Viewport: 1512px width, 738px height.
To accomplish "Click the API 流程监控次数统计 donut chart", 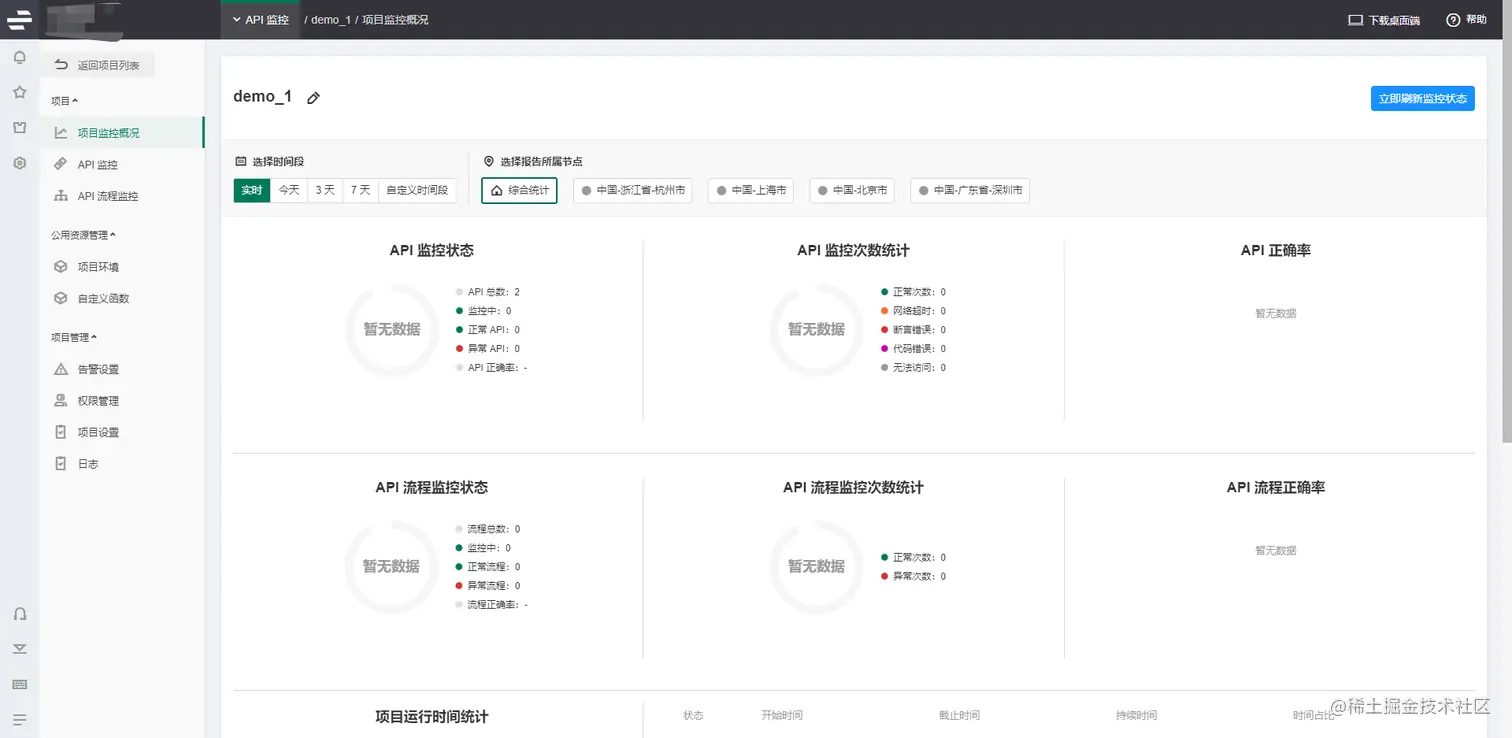I will coord(816,566).
